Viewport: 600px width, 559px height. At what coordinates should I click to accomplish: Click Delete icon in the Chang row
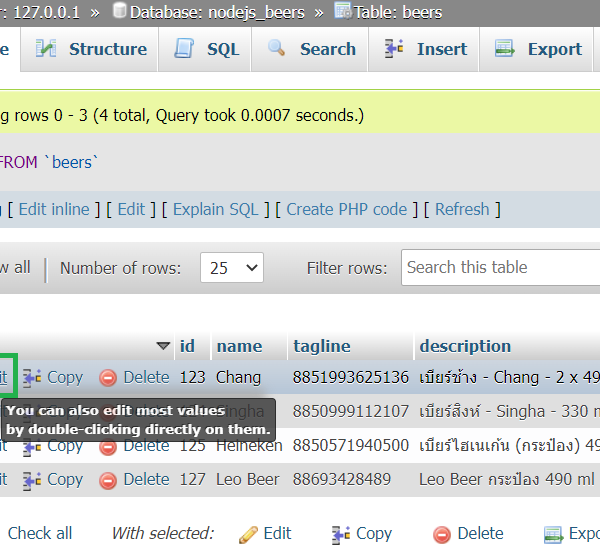pos(108,377)
